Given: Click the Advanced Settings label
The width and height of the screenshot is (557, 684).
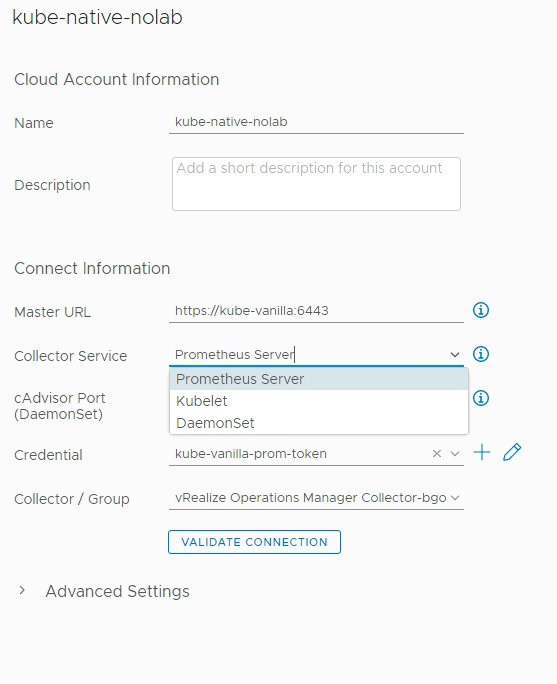Looking at the screenshot, I should 117,592.
